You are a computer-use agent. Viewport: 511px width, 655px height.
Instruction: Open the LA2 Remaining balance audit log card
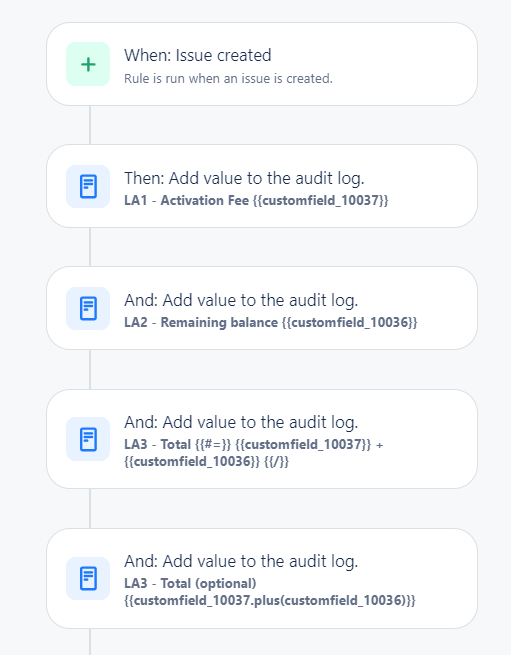pyautogui.click(x=262, y=308)
